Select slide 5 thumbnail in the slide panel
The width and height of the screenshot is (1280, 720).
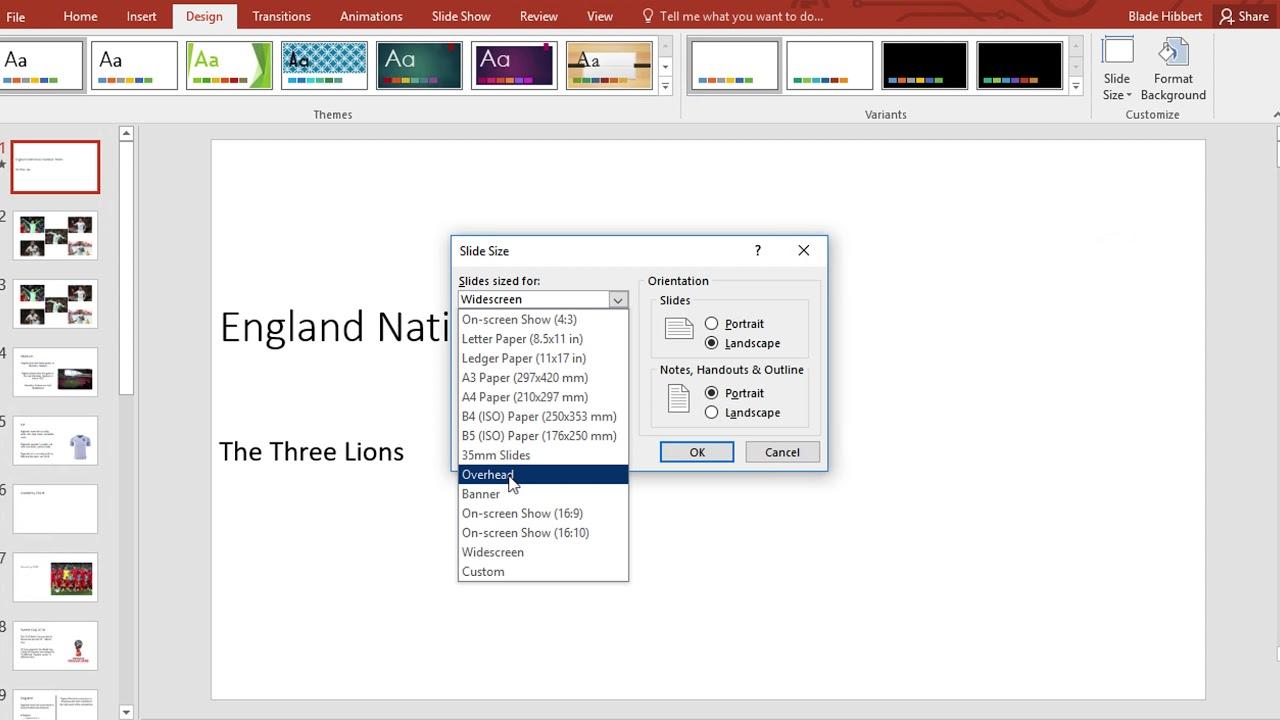coord(55,440)
